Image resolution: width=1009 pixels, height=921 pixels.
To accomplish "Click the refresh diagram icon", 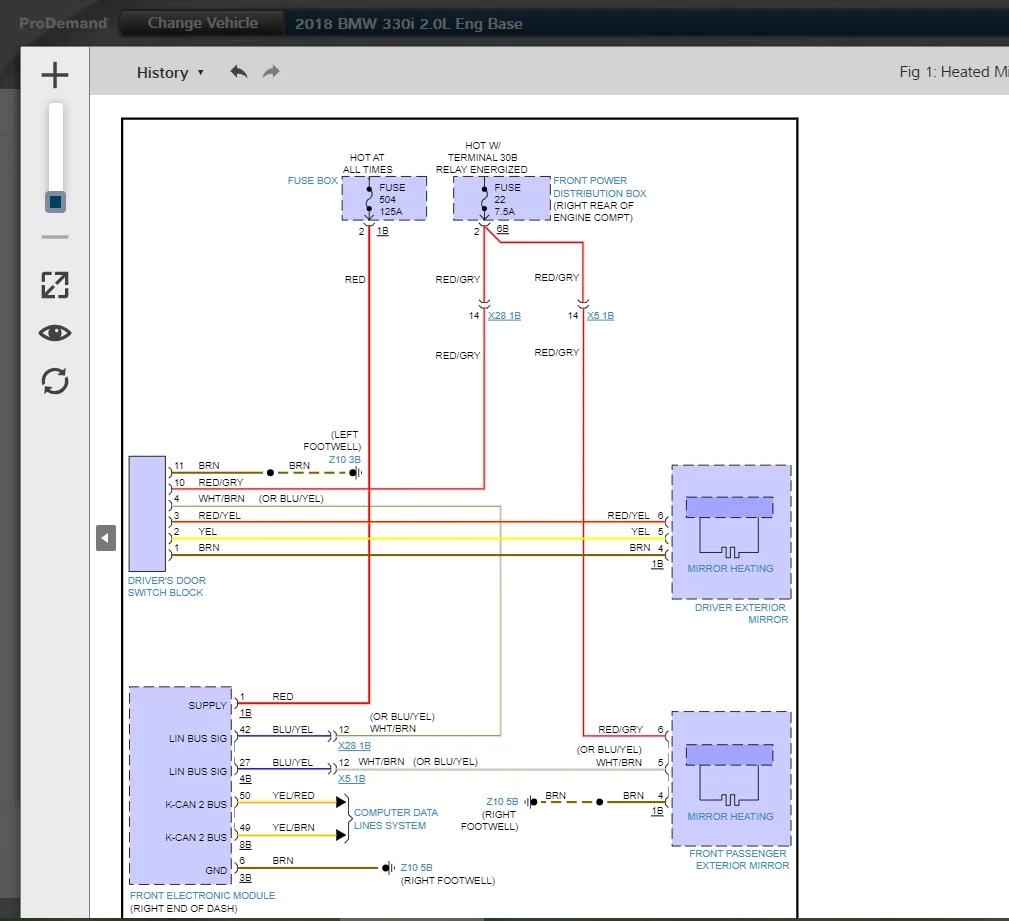I will [x=55, y=381].
